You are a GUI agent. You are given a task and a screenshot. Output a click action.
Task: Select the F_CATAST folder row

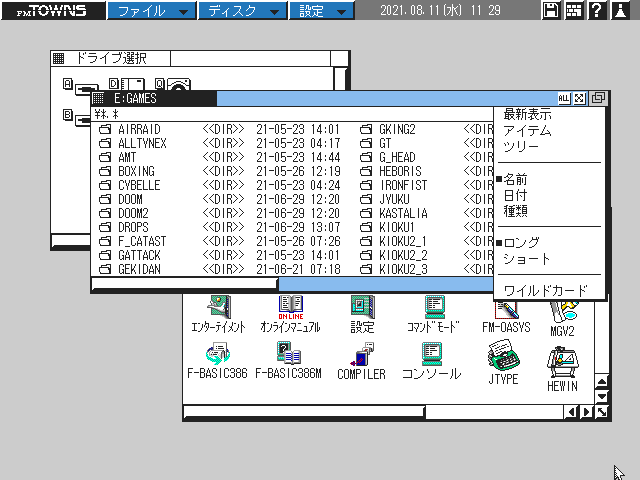point(220,241)
